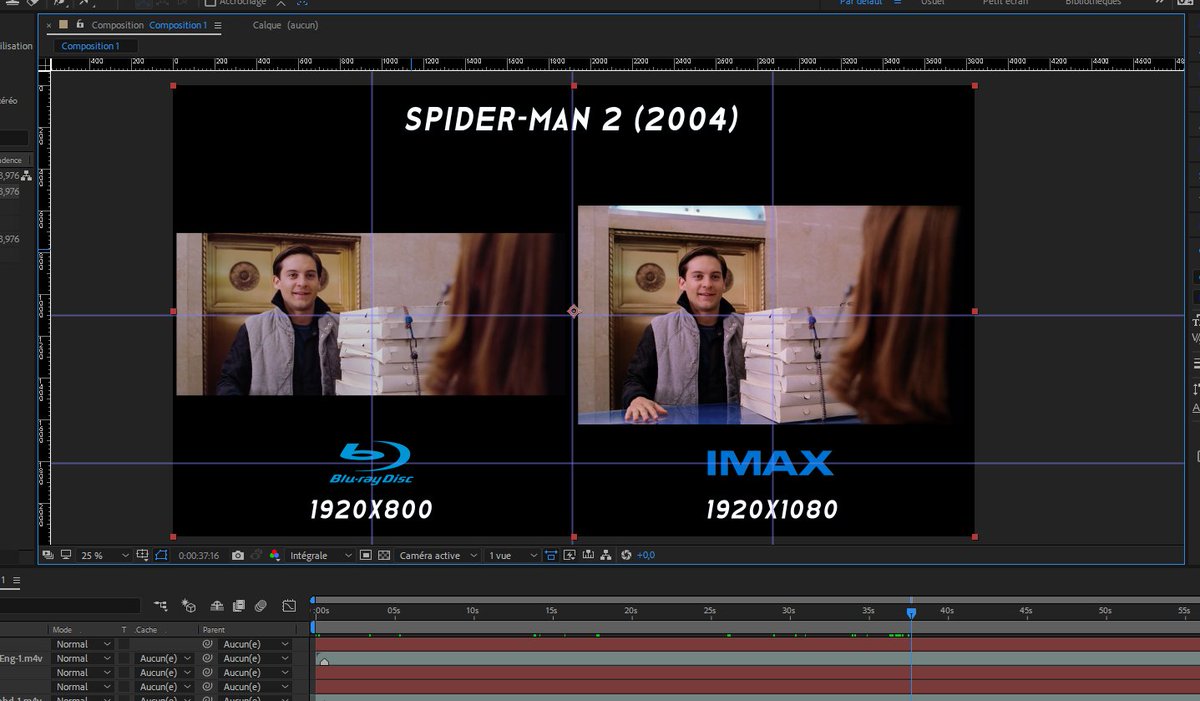Click Eng-1.m4v layer's parent pick whip
The height and width of the screenshot is (701, 1200).
pos(208,659)
